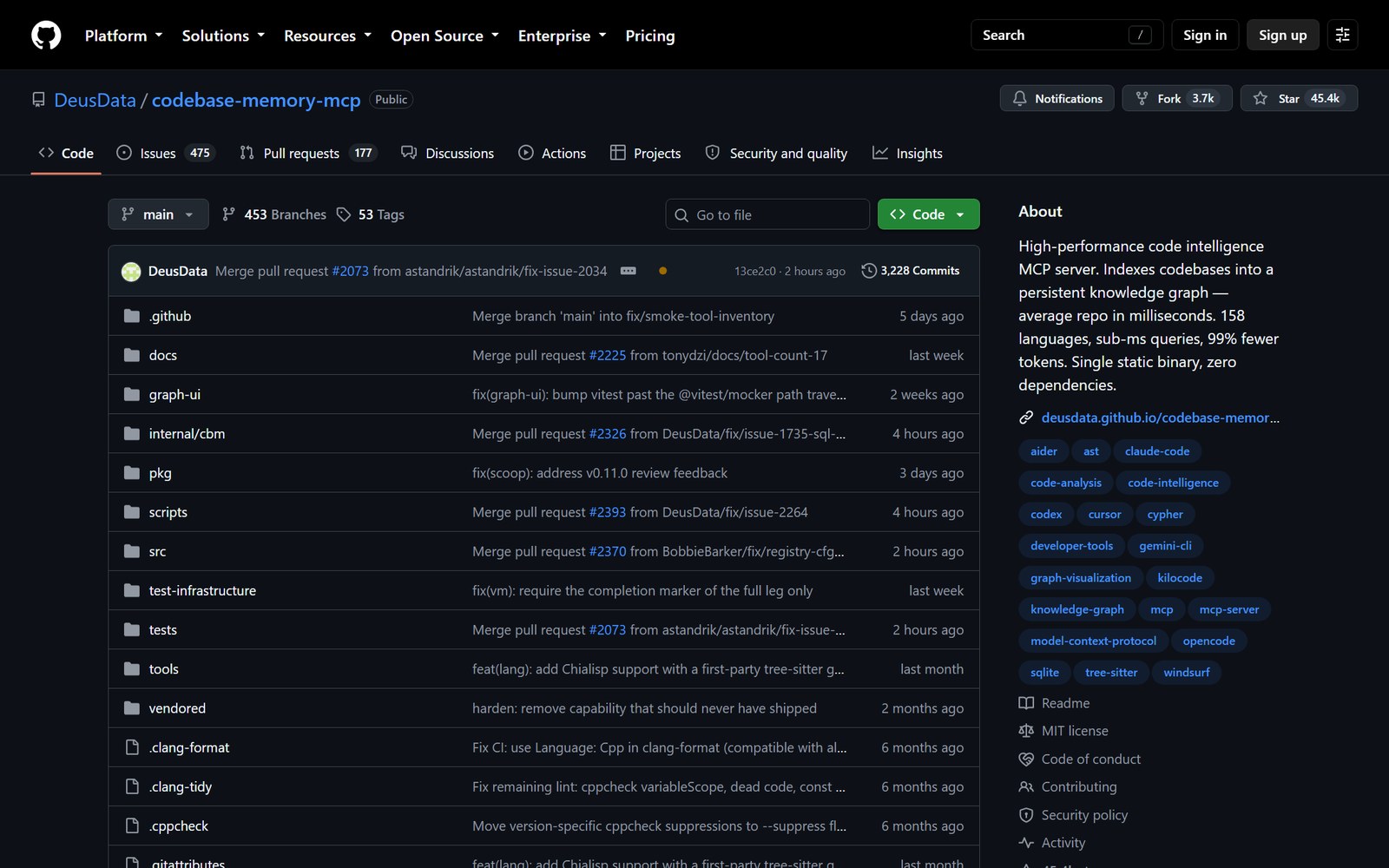
Task: Open the deusdata.github.io website link
Action: [1160, 418]
